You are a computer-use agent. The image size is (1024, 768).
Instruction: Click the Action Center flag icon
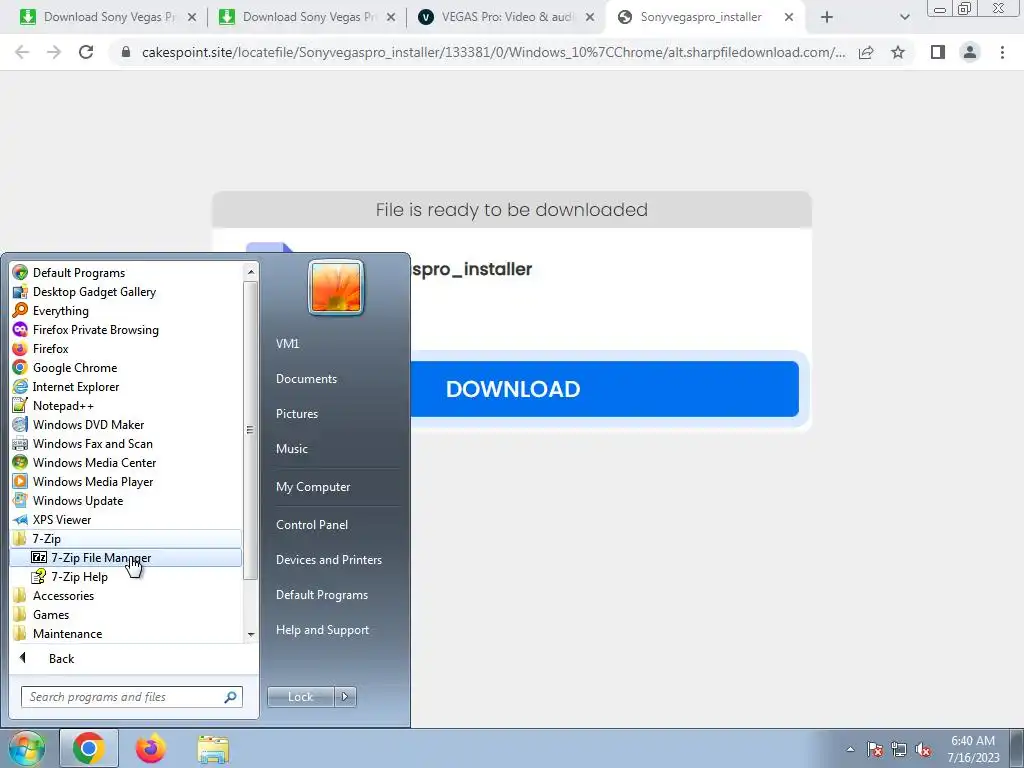pos(875,749)
